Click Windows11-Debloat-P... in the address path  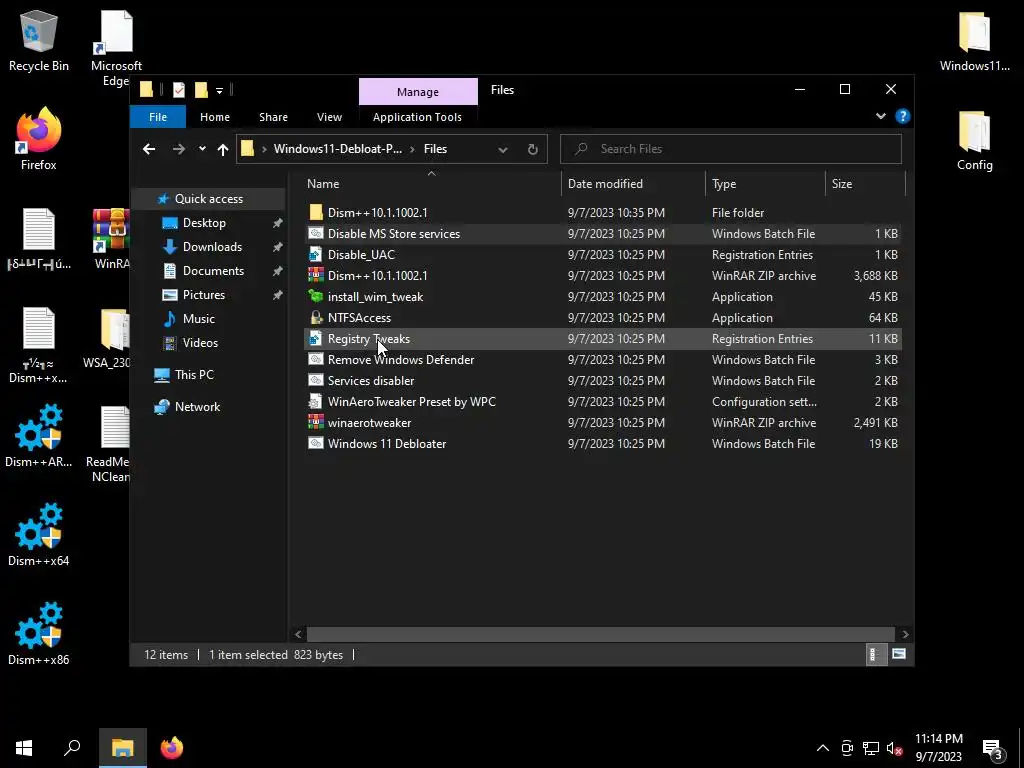tap(338, 149)
